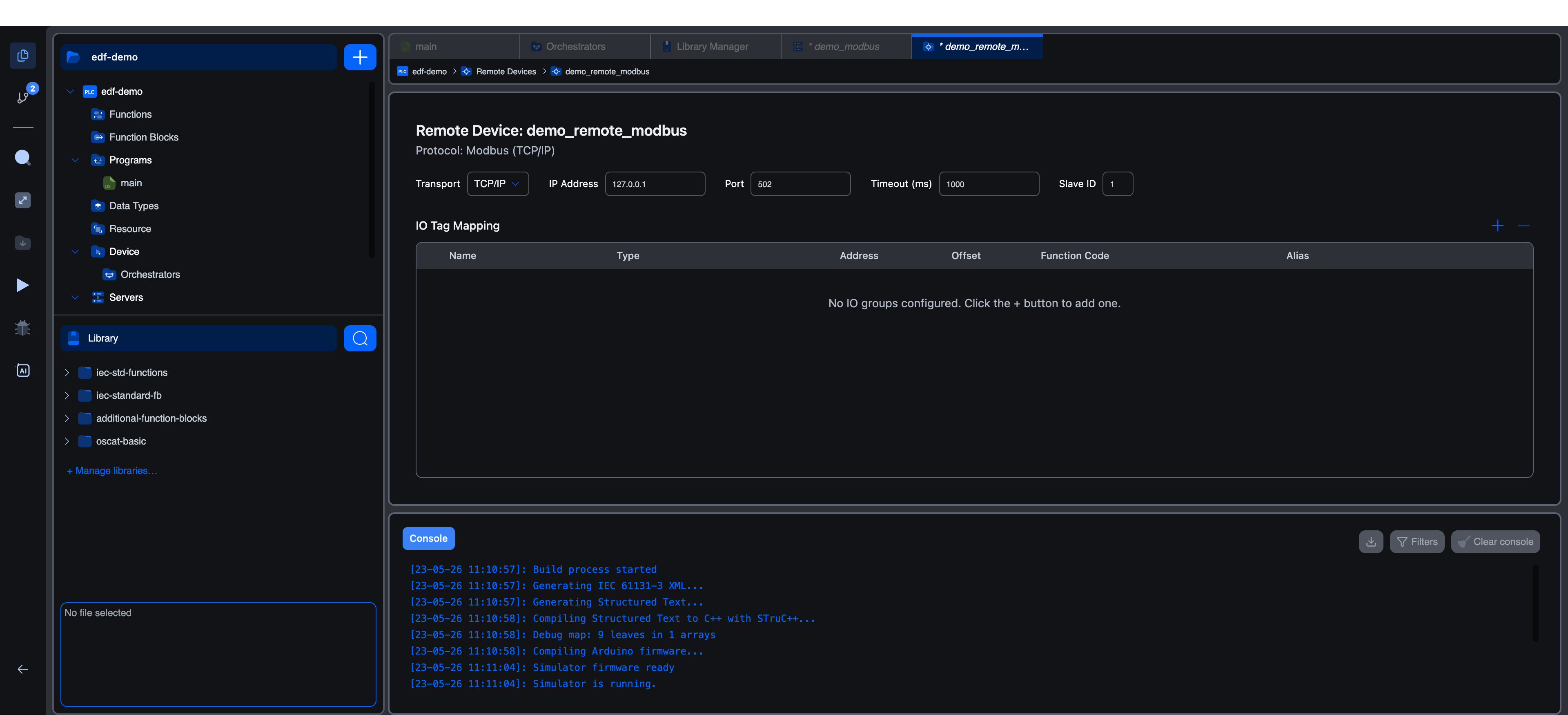Click the Alias column header
The width and height of the screenshot is (1568, 715).
tap(1297, 256)
